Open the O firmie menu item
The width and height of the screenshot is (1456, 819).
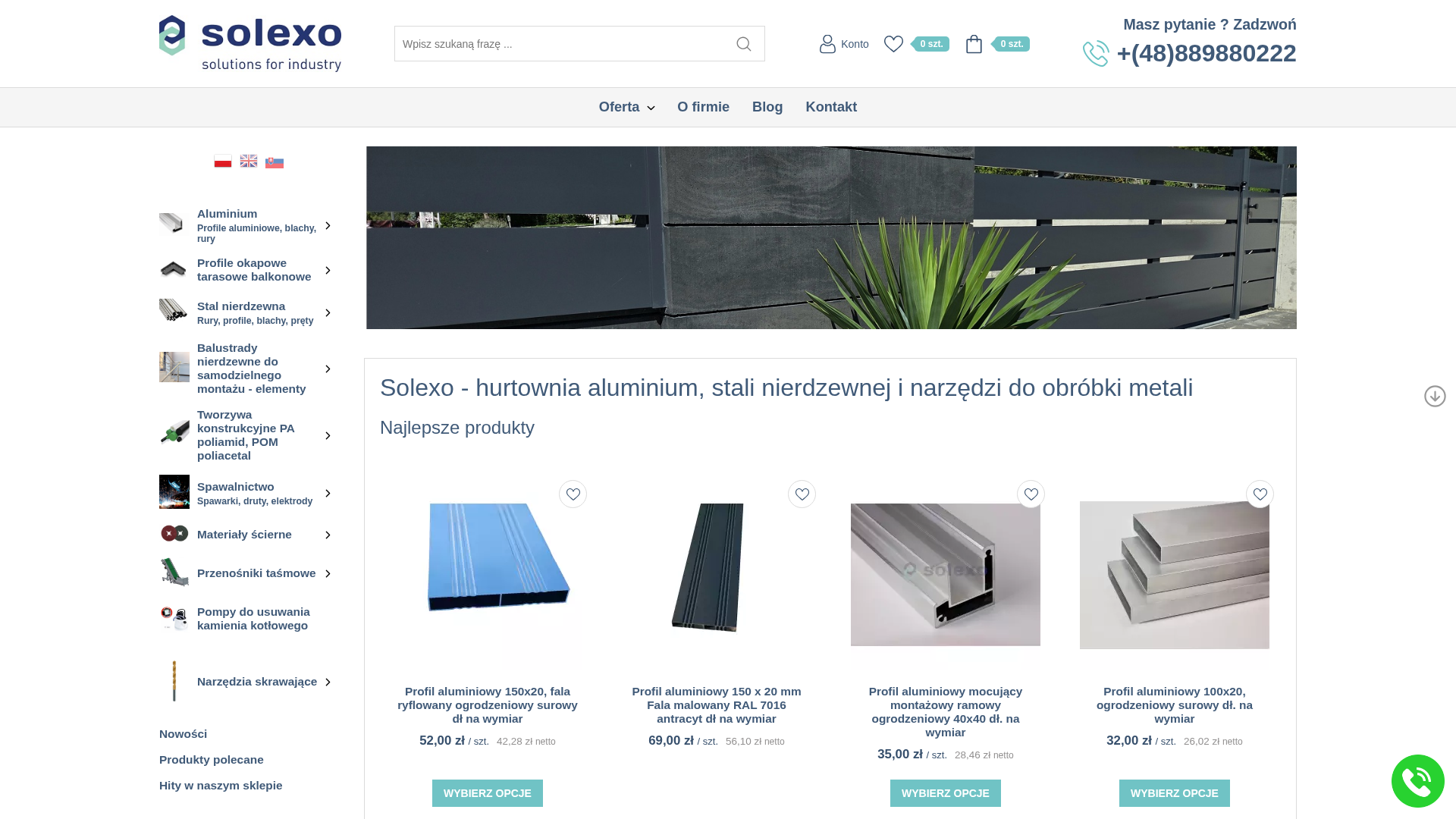703,107
